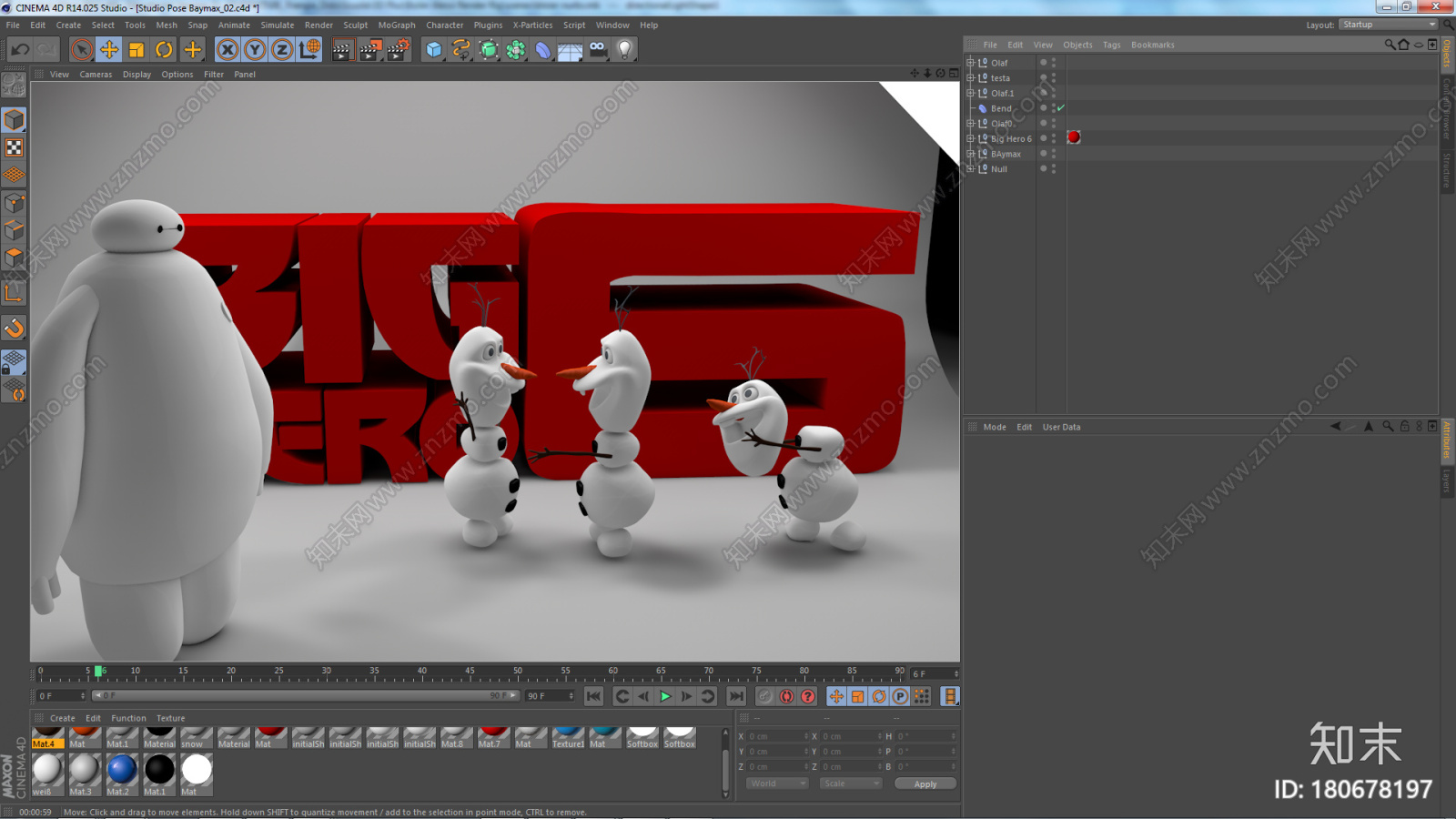Add a Light object

tap(625, 49)
